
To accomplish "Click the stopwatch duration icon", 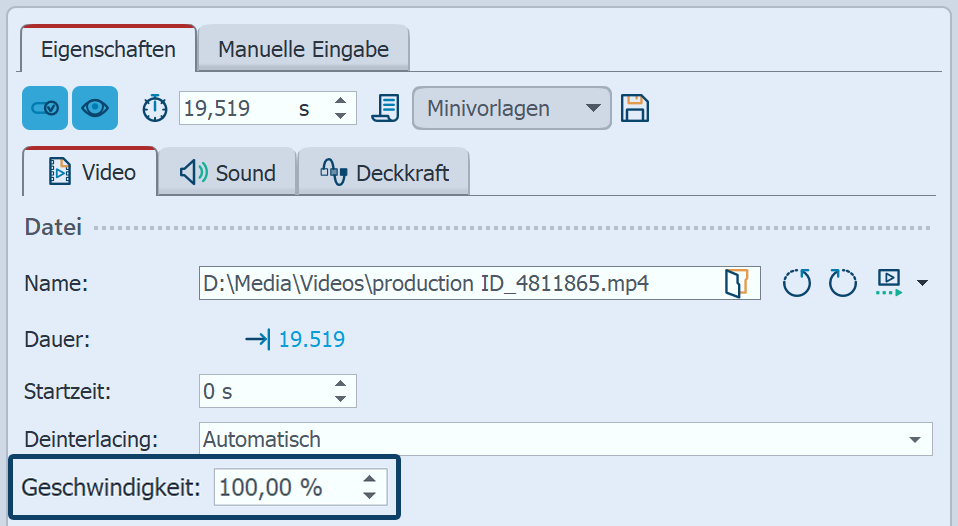I will 155,108.
